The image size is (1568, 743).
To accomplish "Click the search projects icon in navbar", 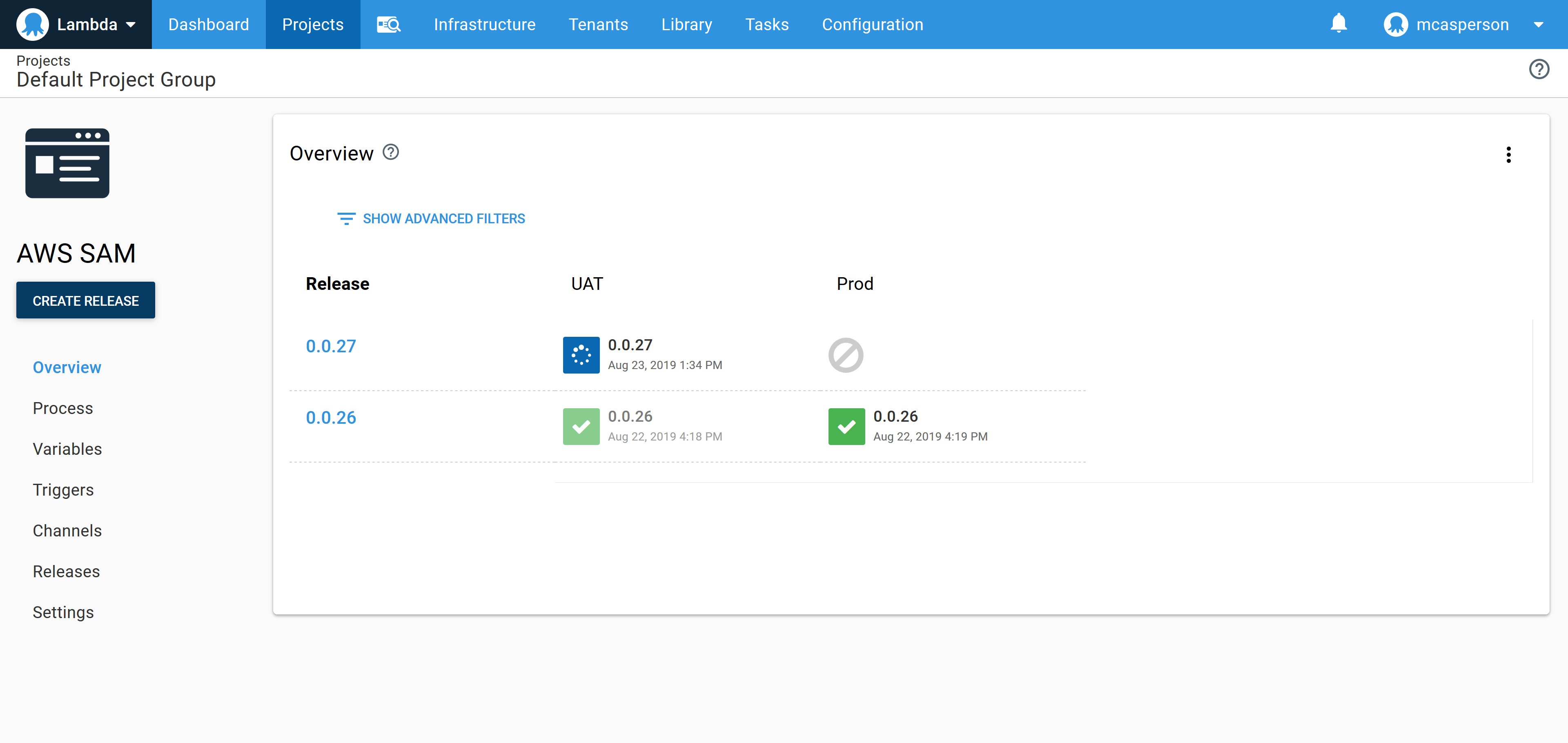I will click(388, 24).
